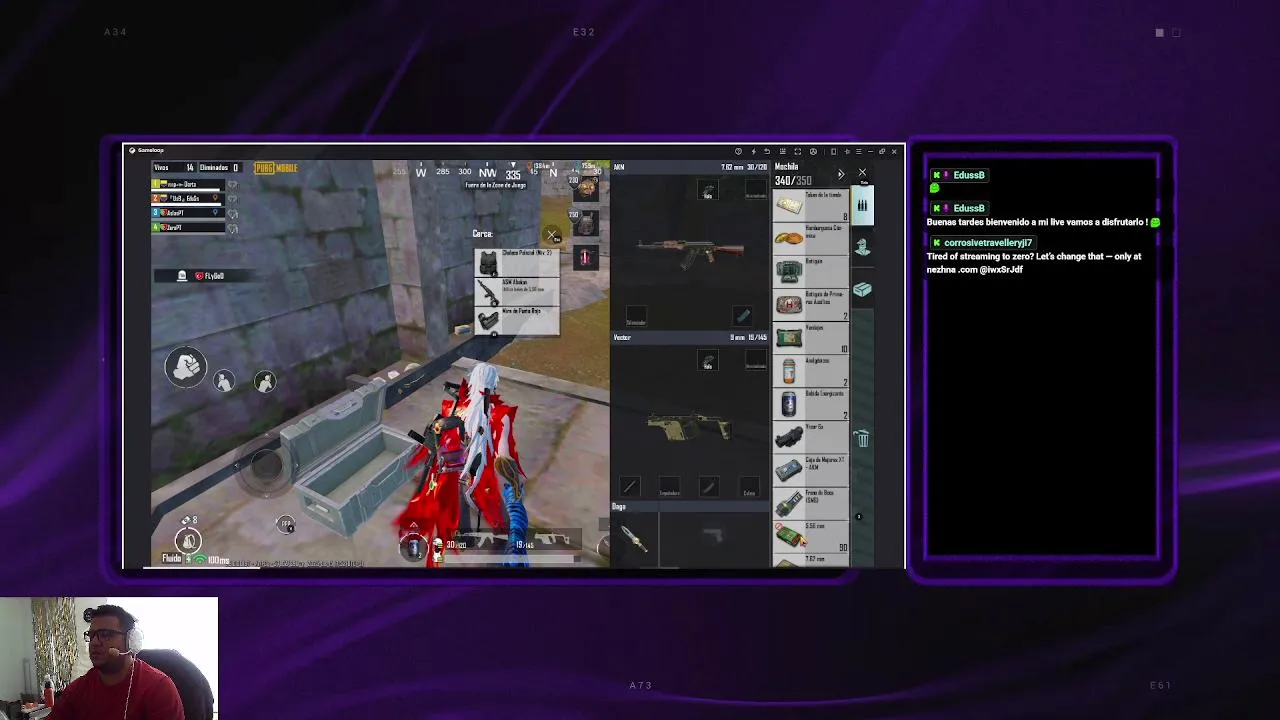Open the Gameloop keymapping icon
Viewport: 1280px width, 720px height.
782,152
